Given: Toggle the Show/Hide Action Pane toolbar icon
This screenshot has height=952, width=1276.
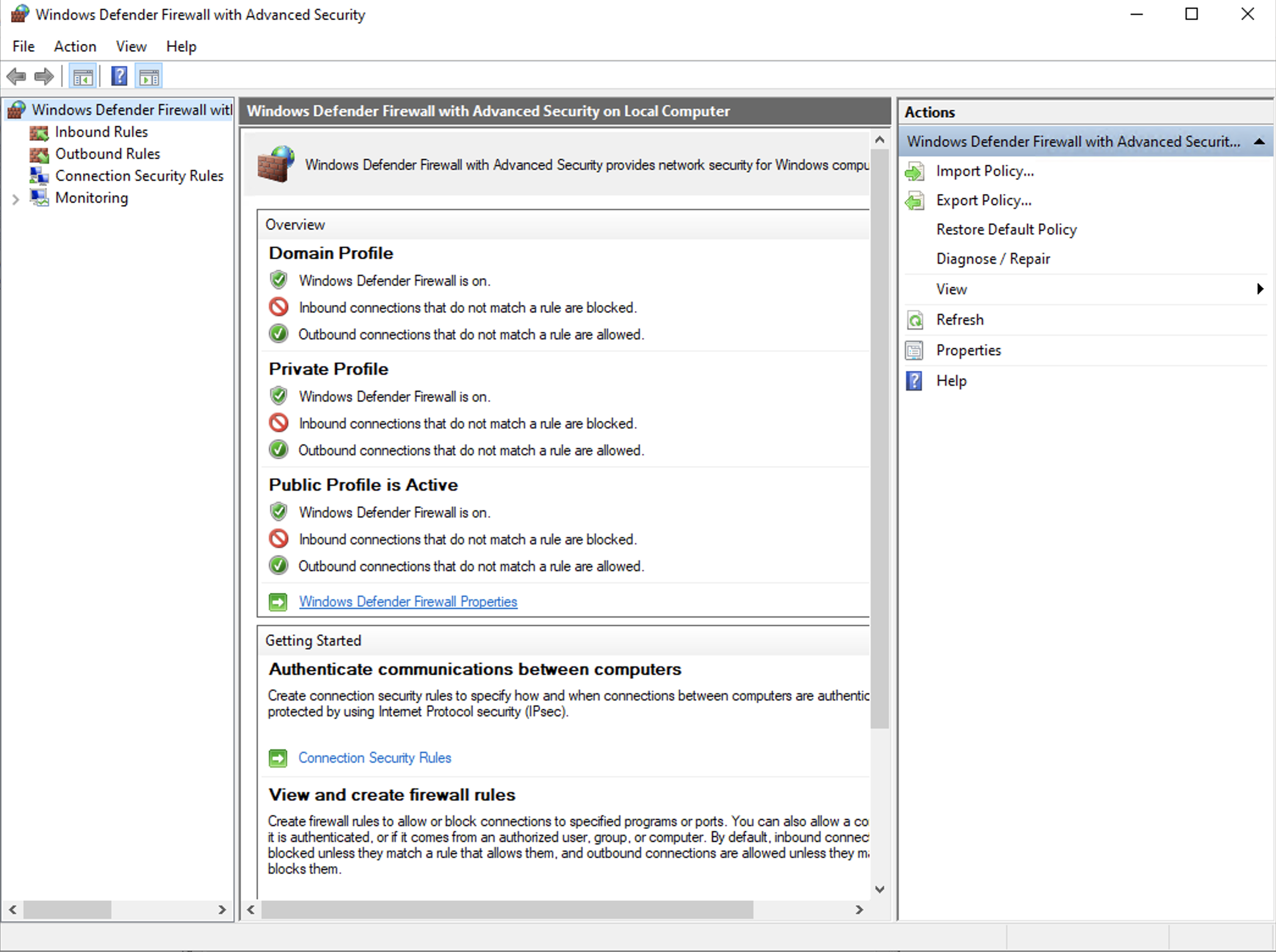Looking at the screenshot, I should [150, 77].
